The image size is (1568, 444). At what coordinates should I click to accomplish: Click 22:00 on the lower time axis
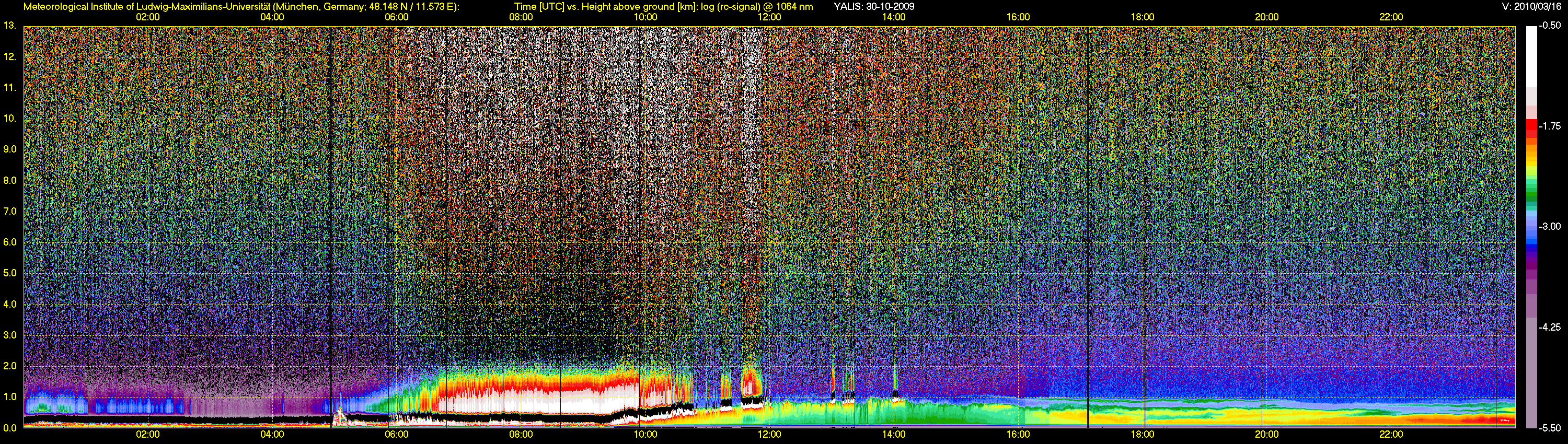coord(1391,435)
